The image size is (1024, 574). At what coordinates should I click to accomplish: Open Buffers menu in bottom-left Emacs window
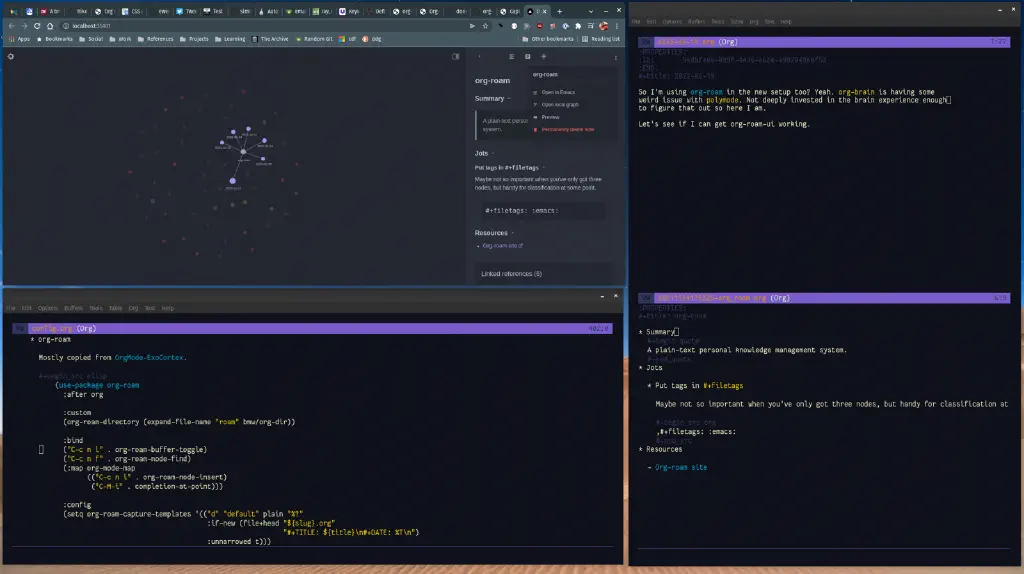coord(73,308)
